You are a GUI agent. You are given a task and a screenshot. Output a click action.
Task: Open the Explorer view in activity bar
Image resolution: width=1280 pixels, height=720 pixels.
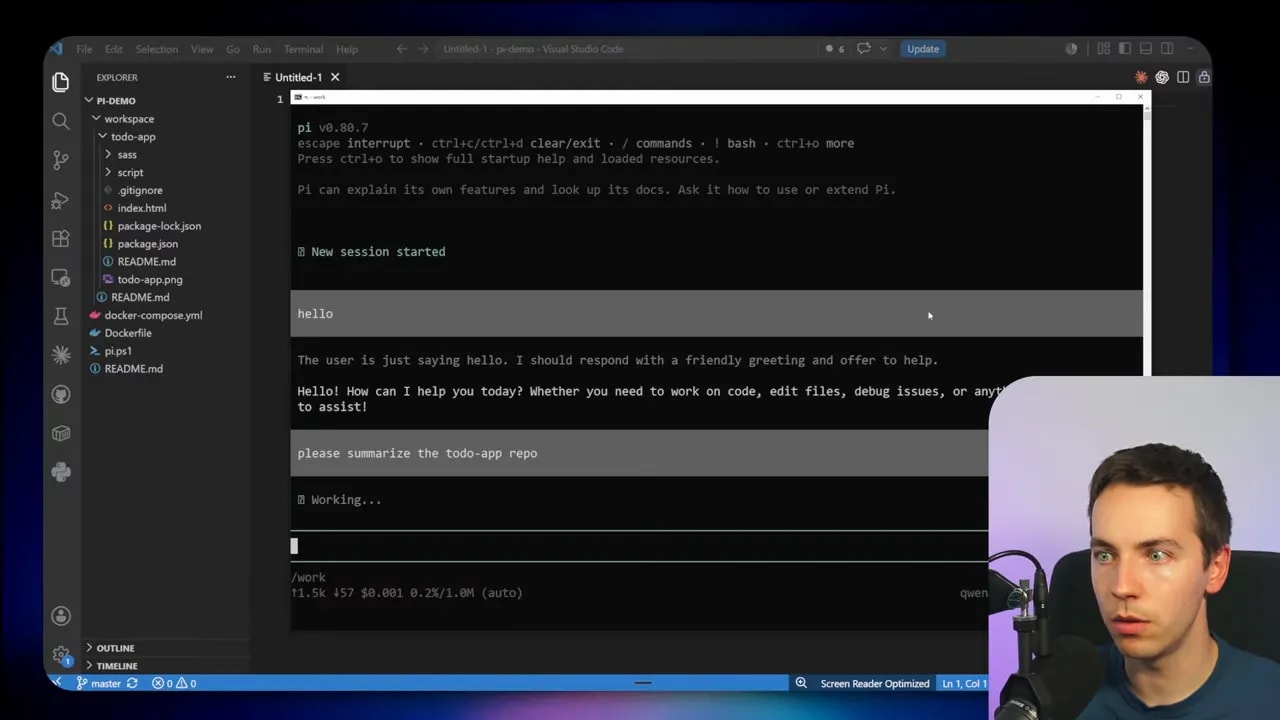pos(61,82)
